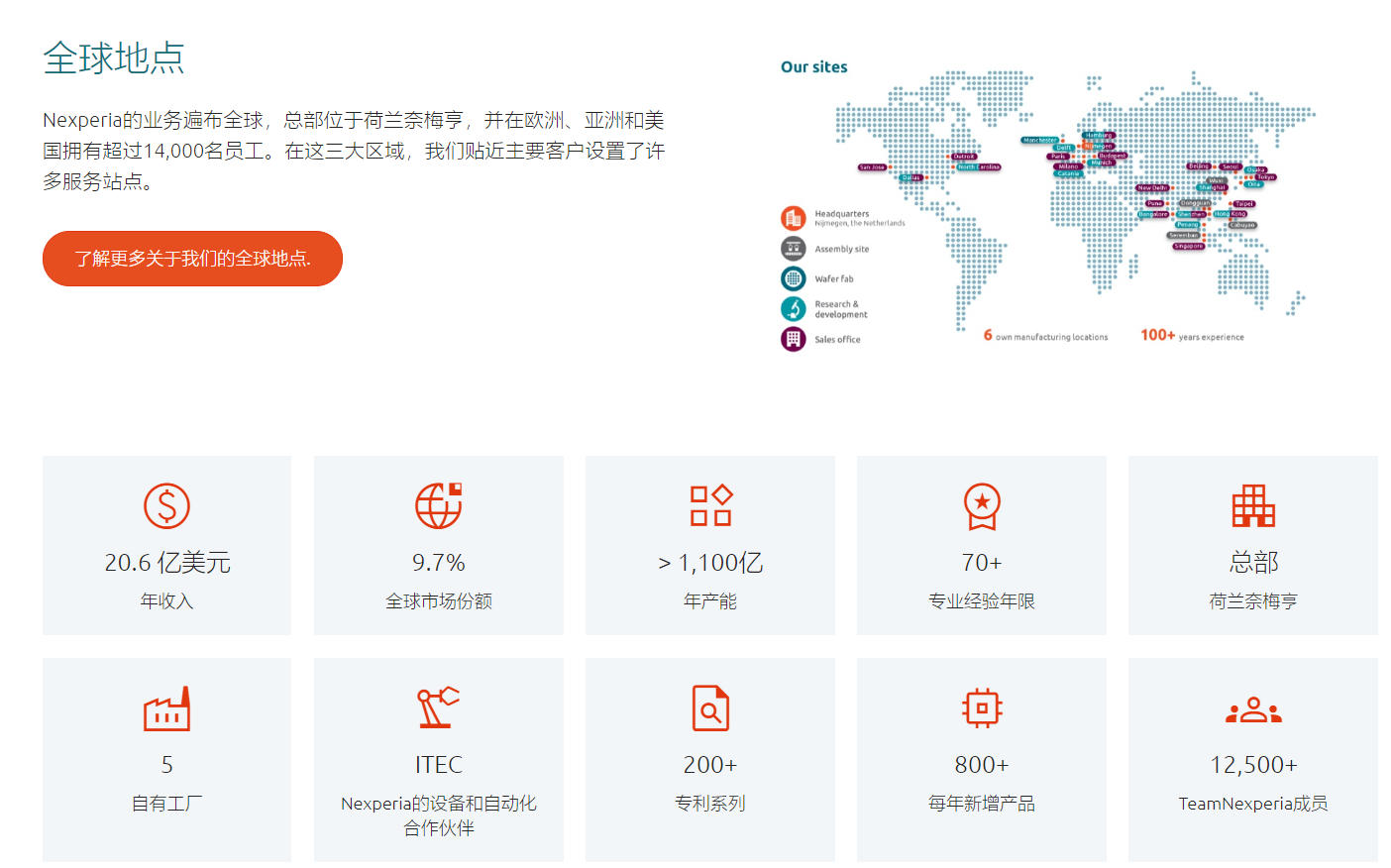Image resolution: width=1391 pixels, height=868 pixels.
Task: Select the headquarters building icon above 总部
Action: pyautogui.click(x=1252, y=505)
